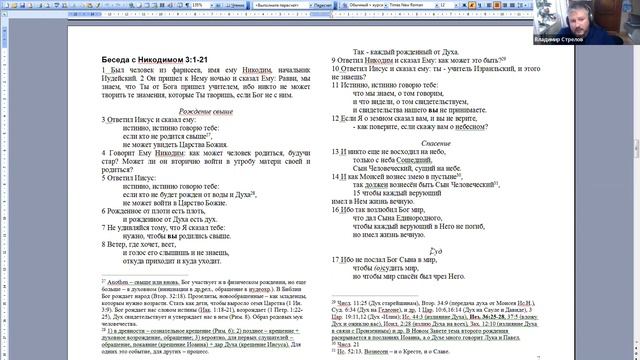Viewport: 640px width, 360px height.
Task: Click the subheading 'Суд'
Action: (436, 251)
